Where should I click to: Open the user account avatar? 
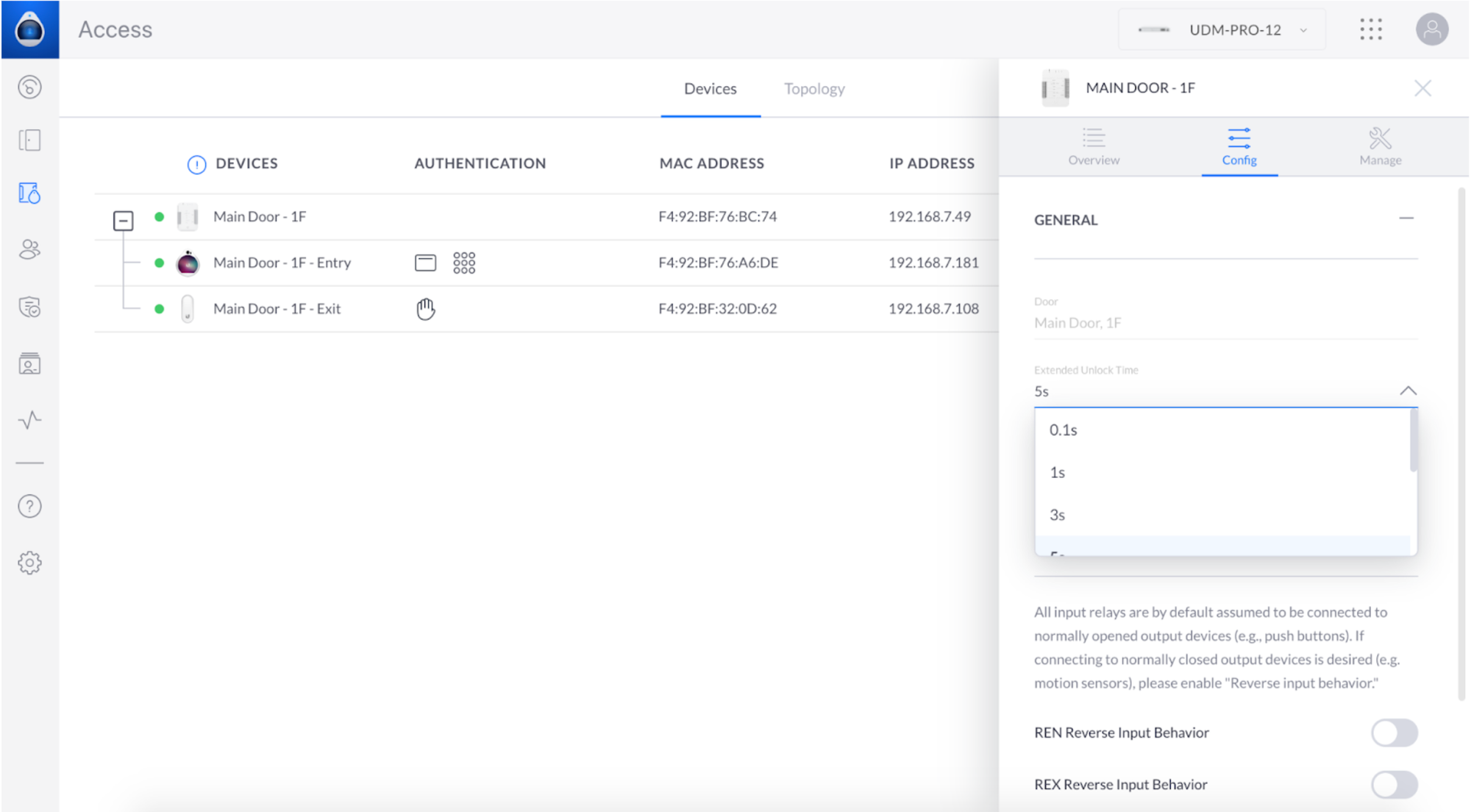1431,29
